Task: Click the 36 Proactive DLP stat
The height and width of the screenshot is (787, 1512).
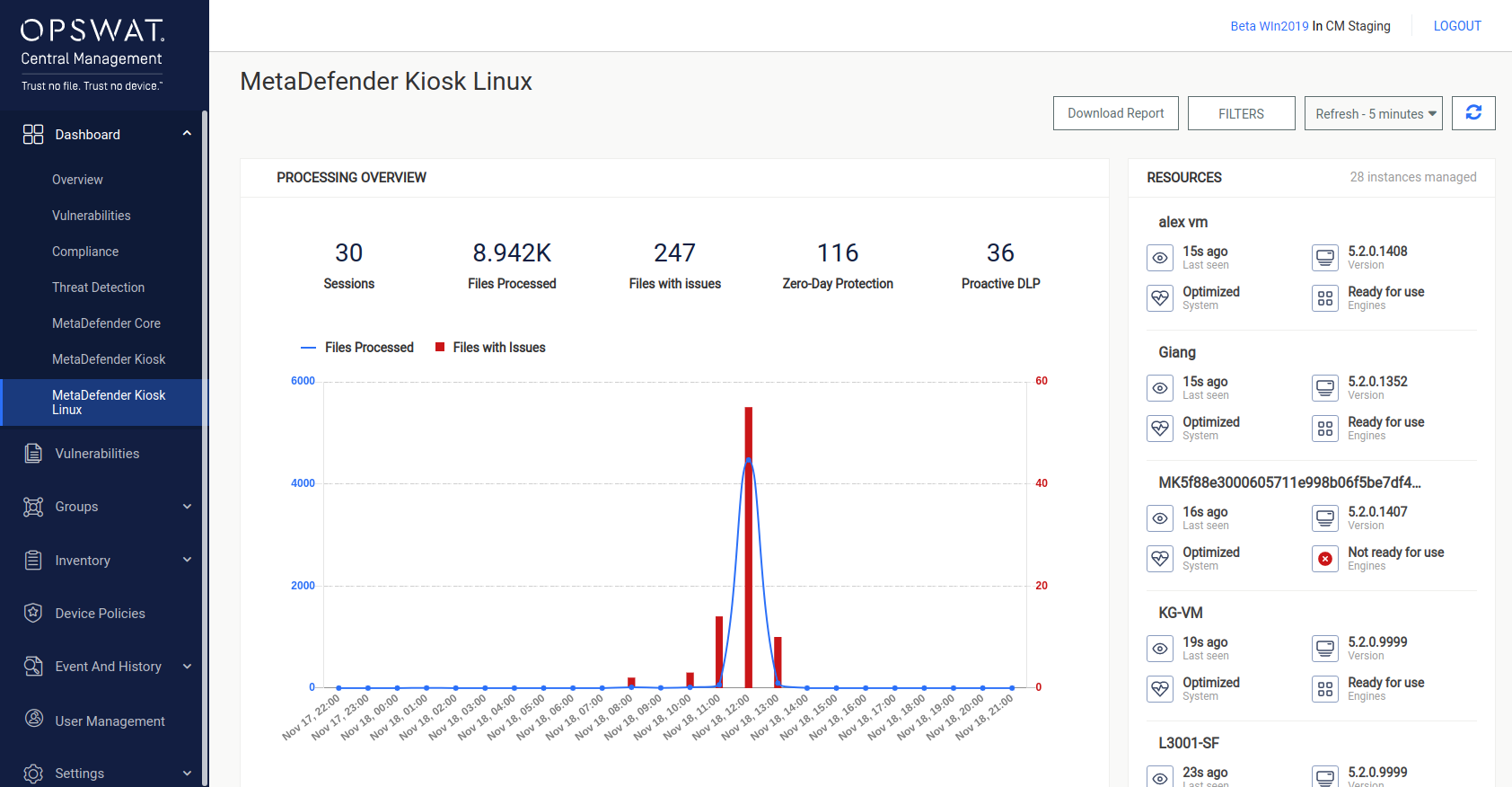Action: coord(1000,267)
